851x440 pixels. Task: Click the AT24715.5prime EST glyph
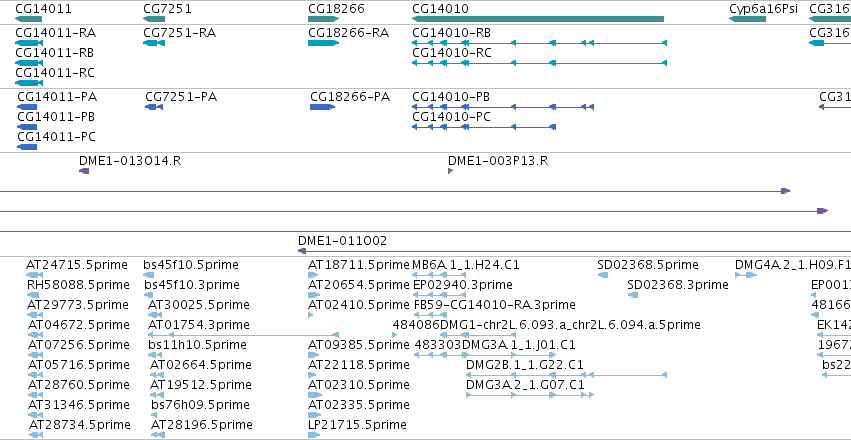34,275
